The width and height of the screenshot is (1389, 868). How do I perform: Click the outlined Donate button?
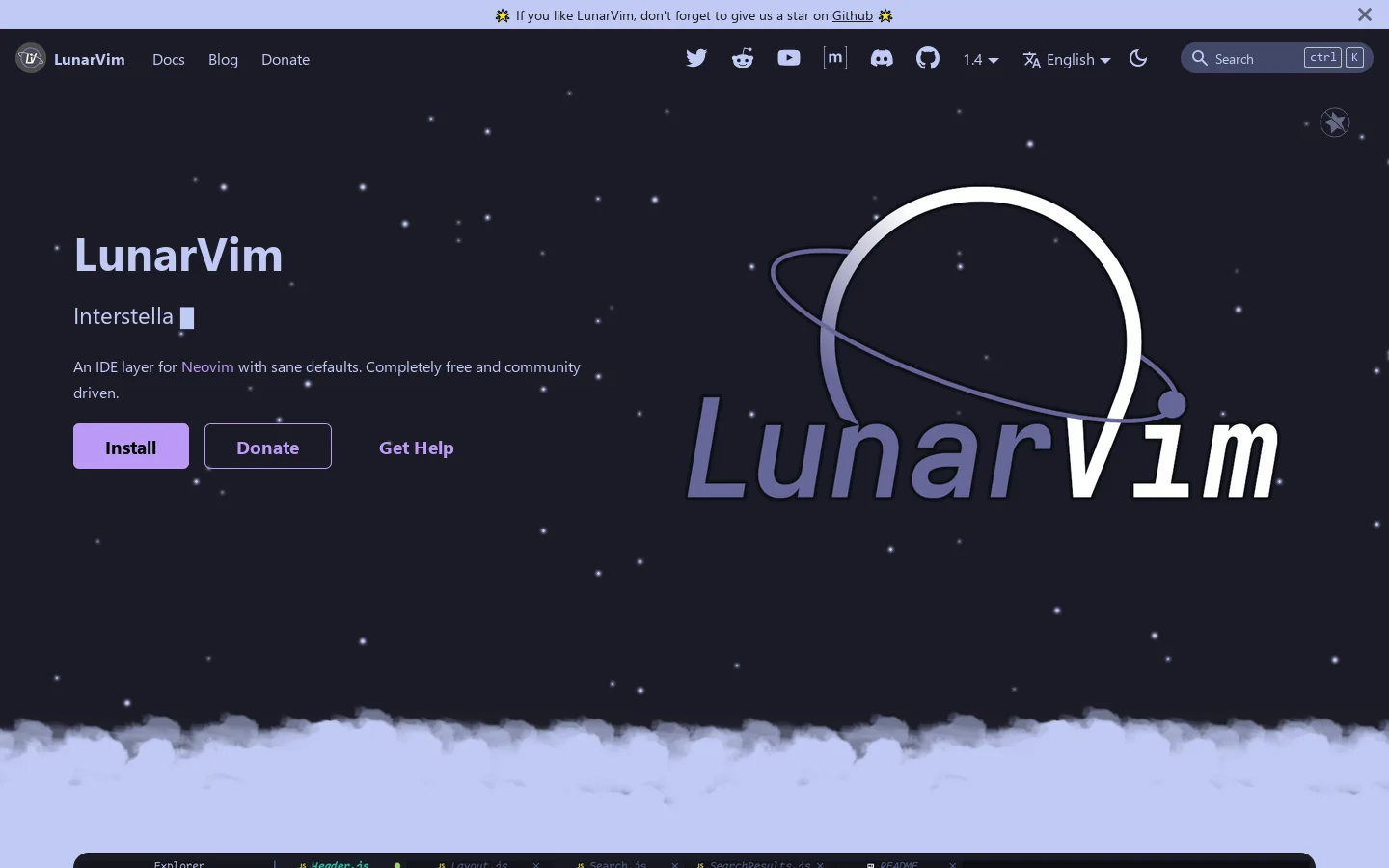click(268, 447)
